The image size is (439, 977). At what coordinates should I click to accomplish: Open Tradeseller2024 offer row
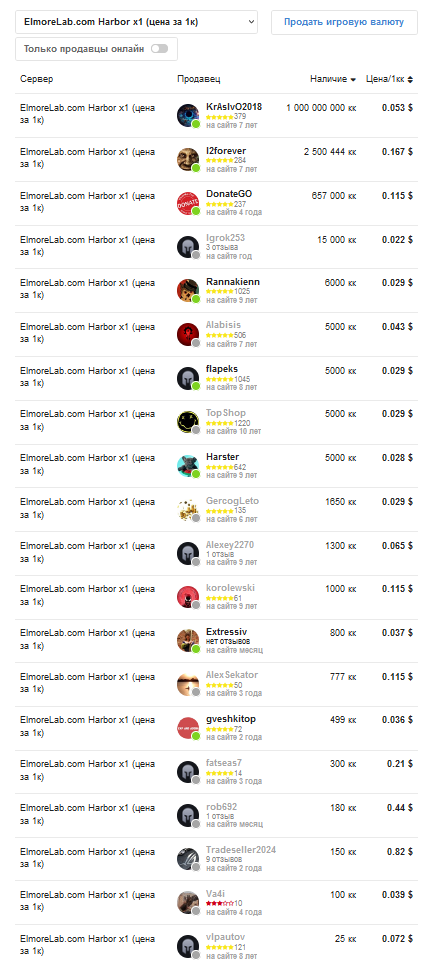tap(217, 859)
